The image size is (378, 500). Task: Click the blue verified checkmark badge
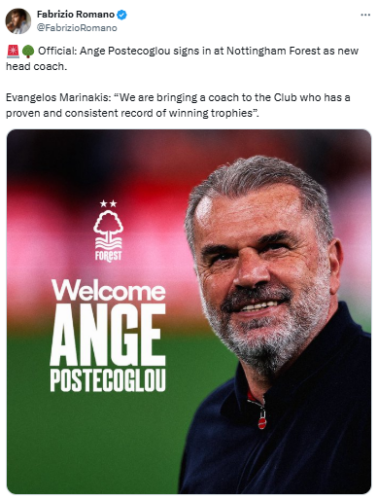coord(122,15)
